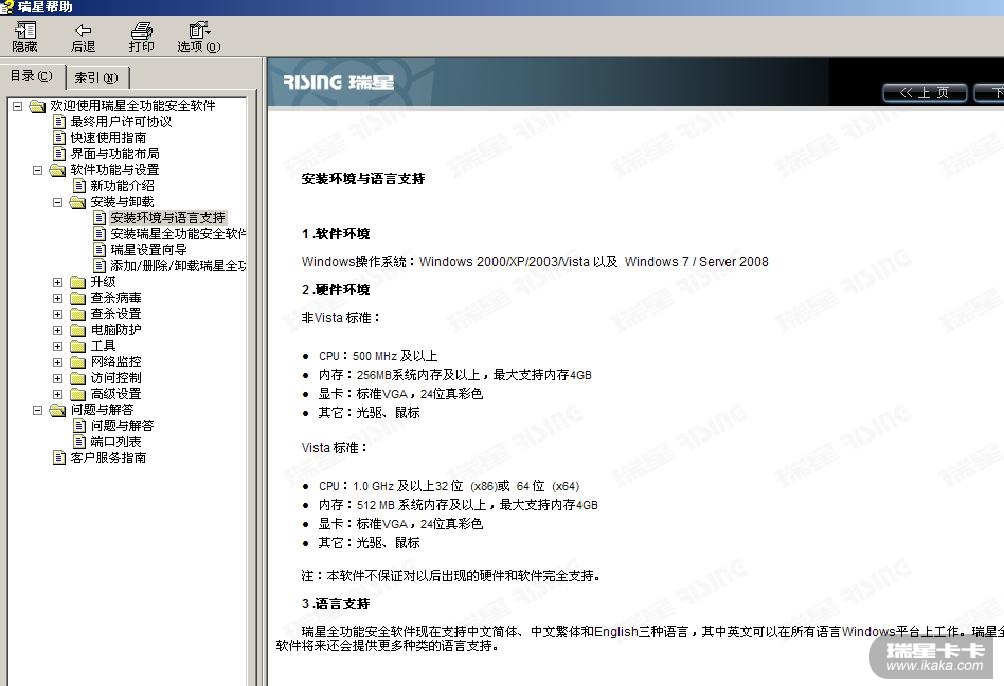The image size is (1004, 686).
Task: Click the page icon beside 客户服务指南
Action: [60, 458]
